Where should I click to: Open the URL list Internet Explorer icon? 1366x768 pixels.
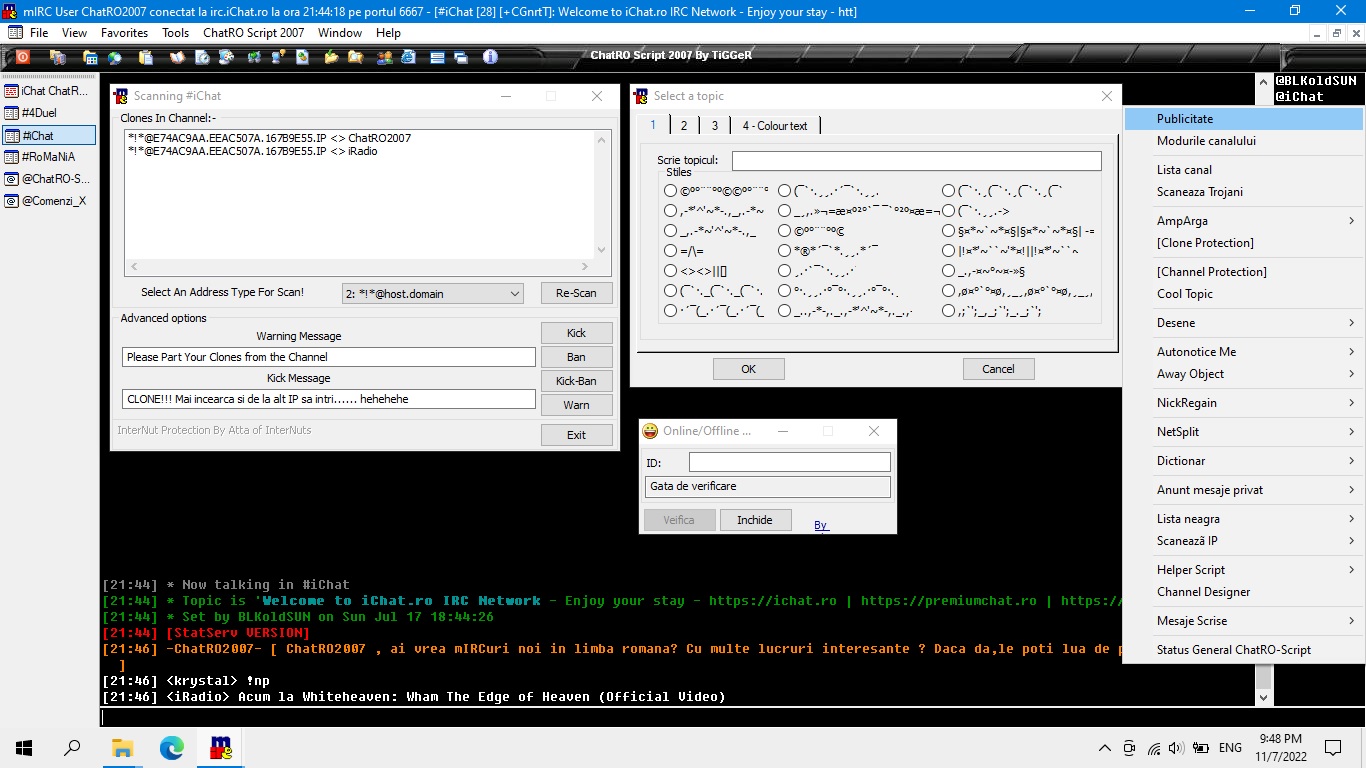point(408,57)
